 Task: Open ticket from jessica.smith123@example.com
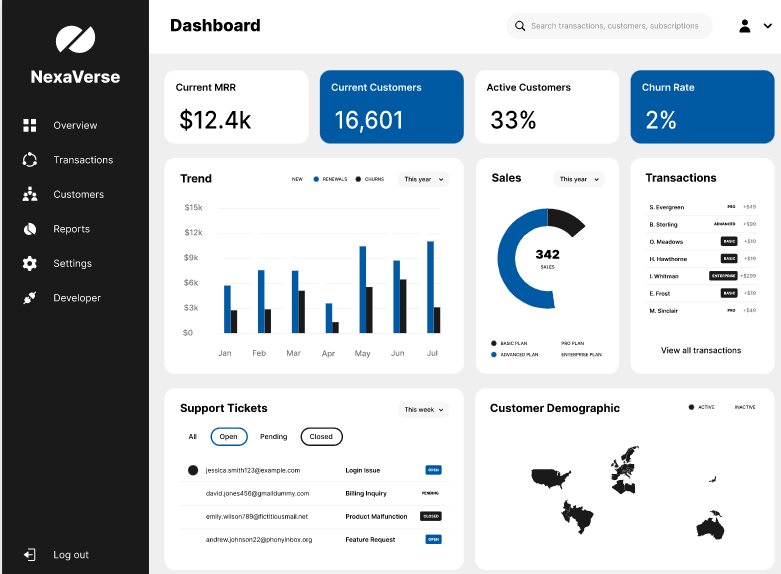(x=252, y=470)
